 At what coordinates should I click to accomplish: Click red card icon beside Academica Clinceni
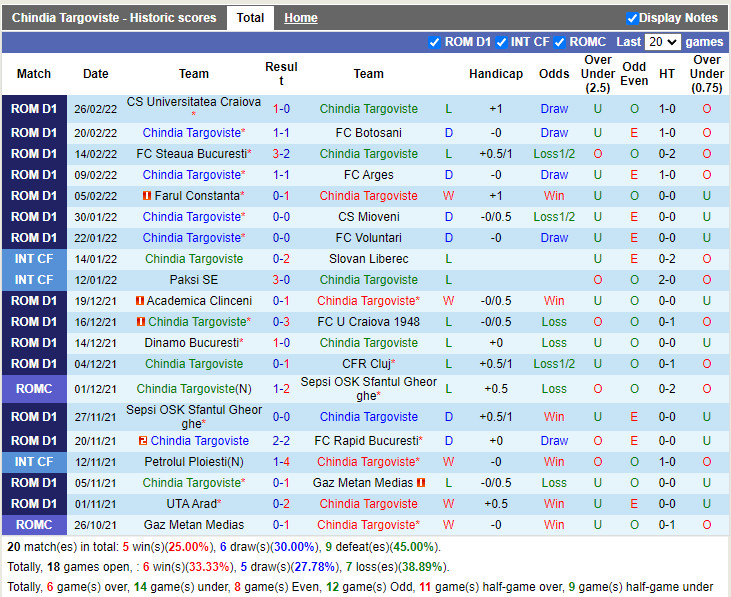(140, 301)
